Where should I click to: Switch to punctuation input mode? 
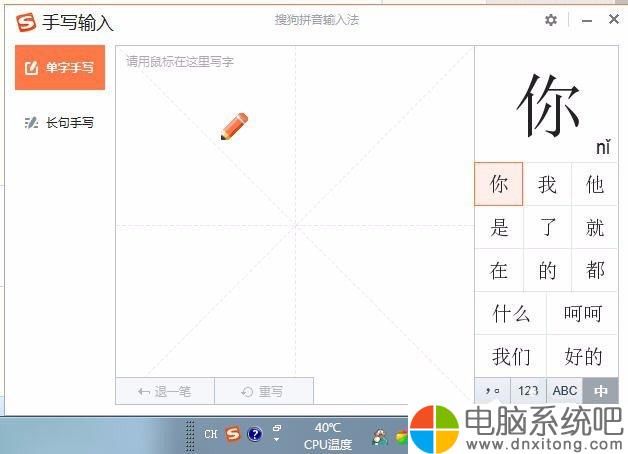[x=493, y=390]
